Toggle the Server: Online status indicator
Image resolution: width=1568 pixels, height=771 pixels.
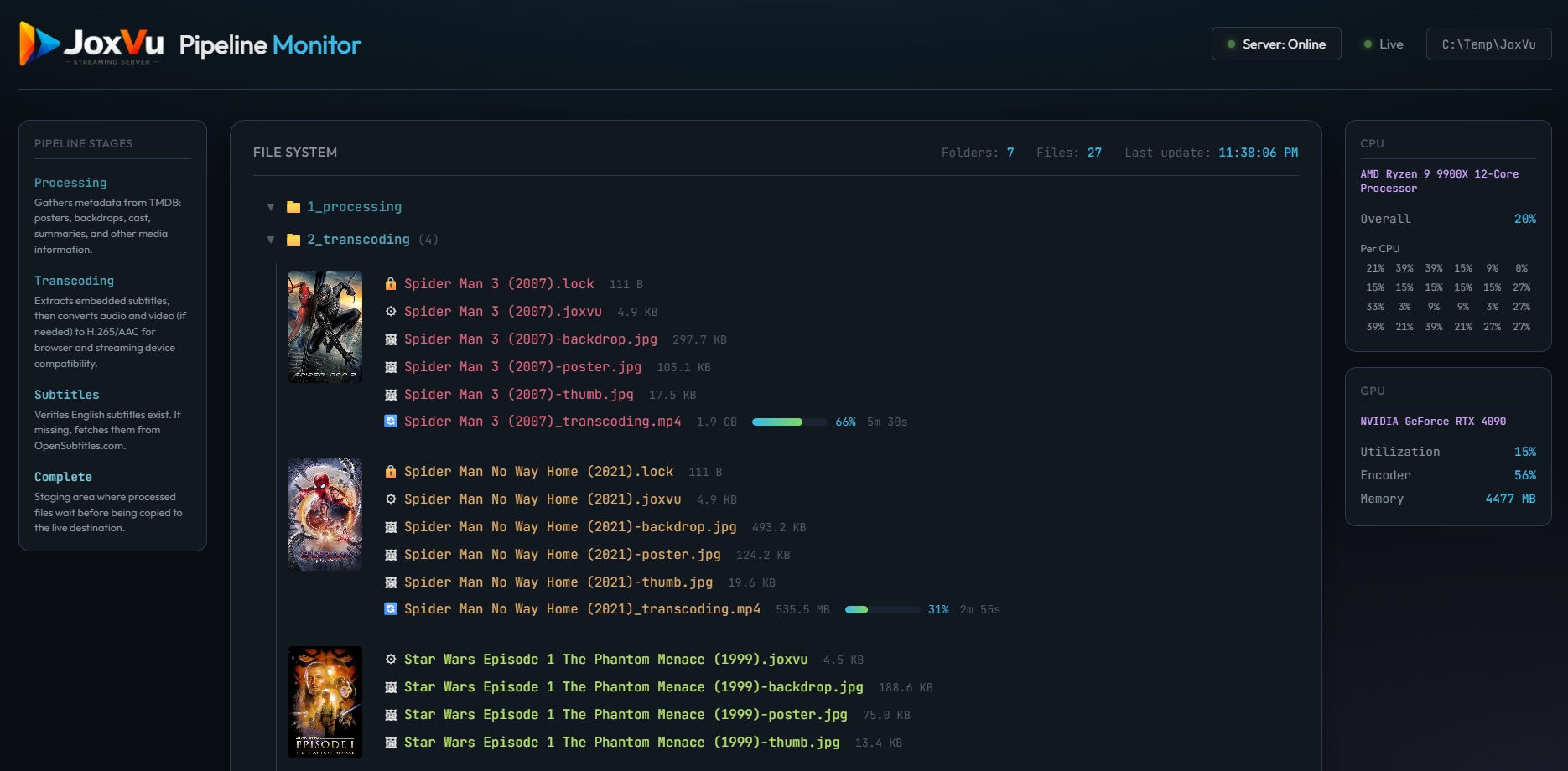pos(1275,44)
